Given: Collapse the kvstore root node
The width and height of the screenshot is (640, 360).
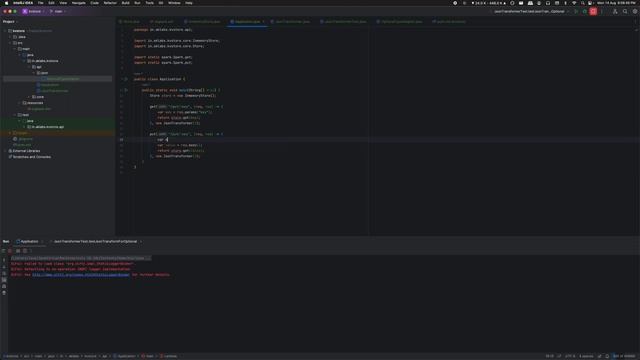Looking at the screenshot, I should (5, 31).
